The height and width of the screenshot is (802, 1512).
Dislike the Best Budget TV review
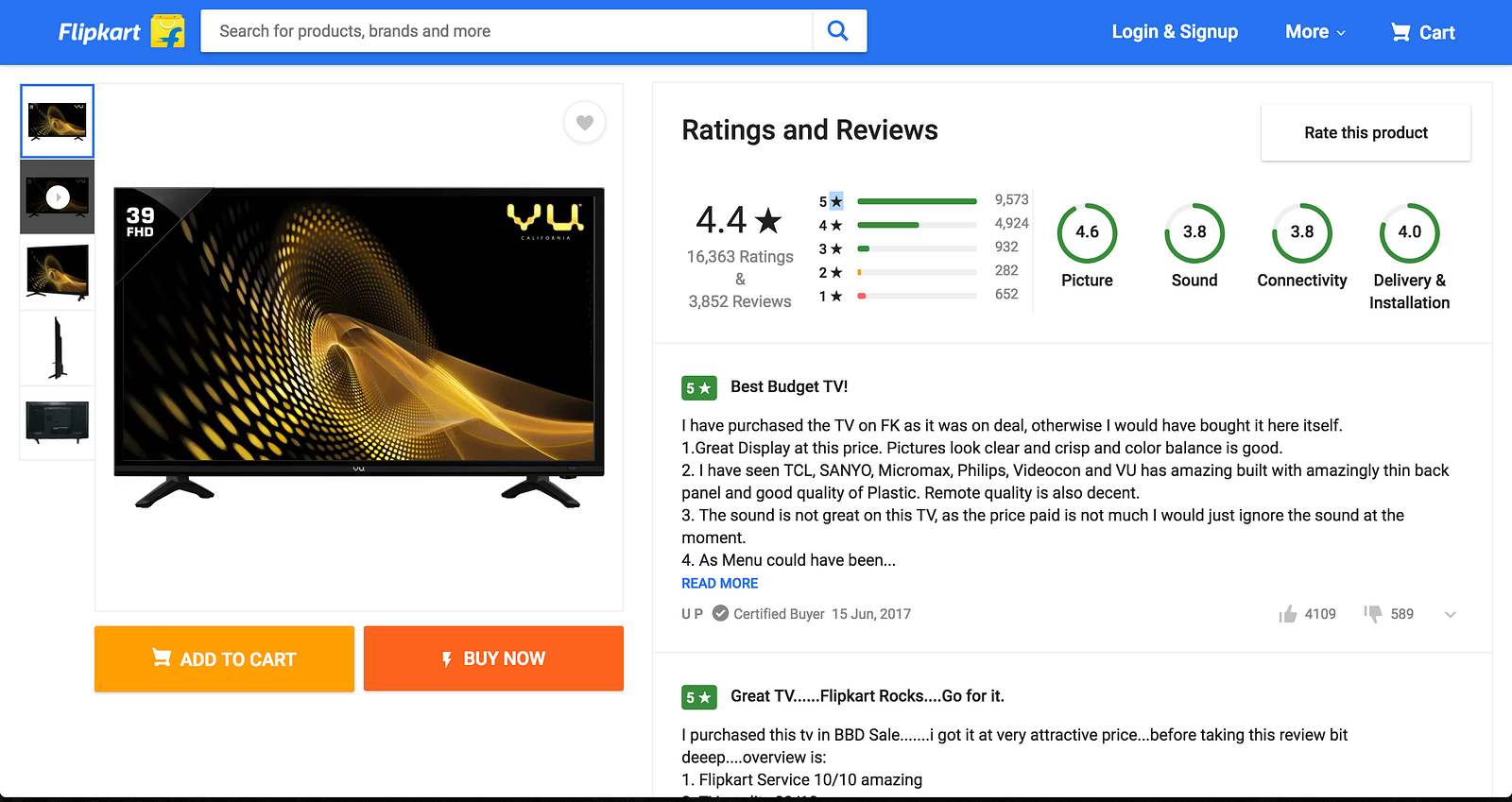pos(1373,614)
